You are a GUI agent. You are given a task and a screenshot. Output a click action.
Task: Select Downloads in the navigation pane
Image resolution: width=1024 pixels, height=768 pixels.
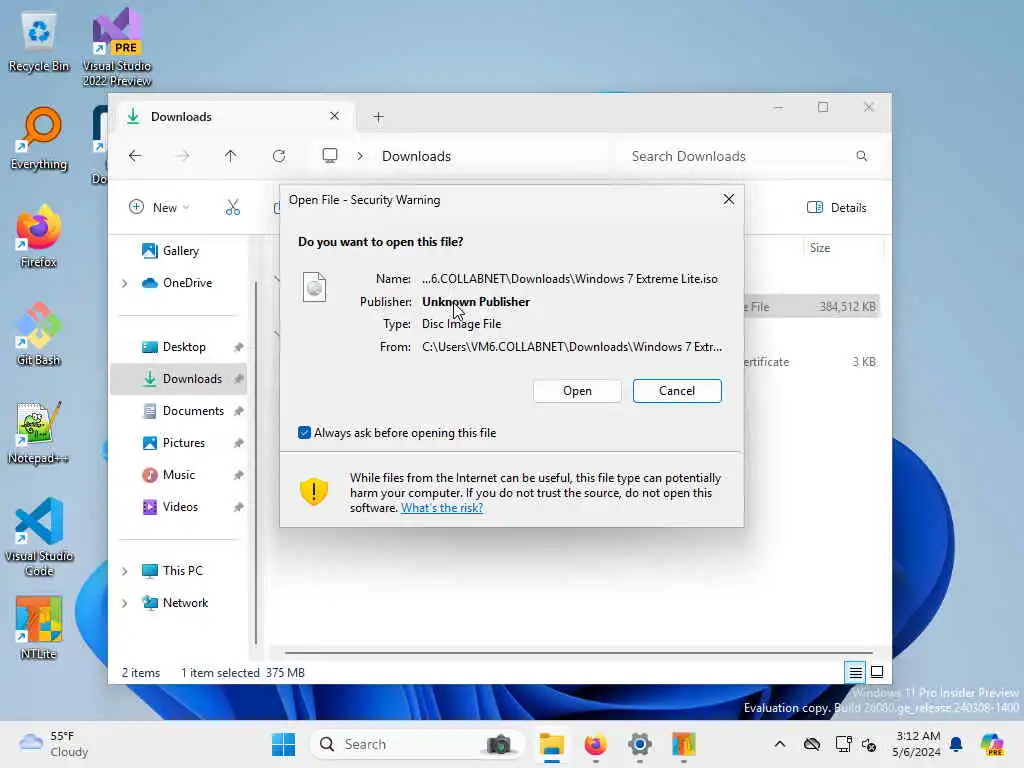click(180, 379)
